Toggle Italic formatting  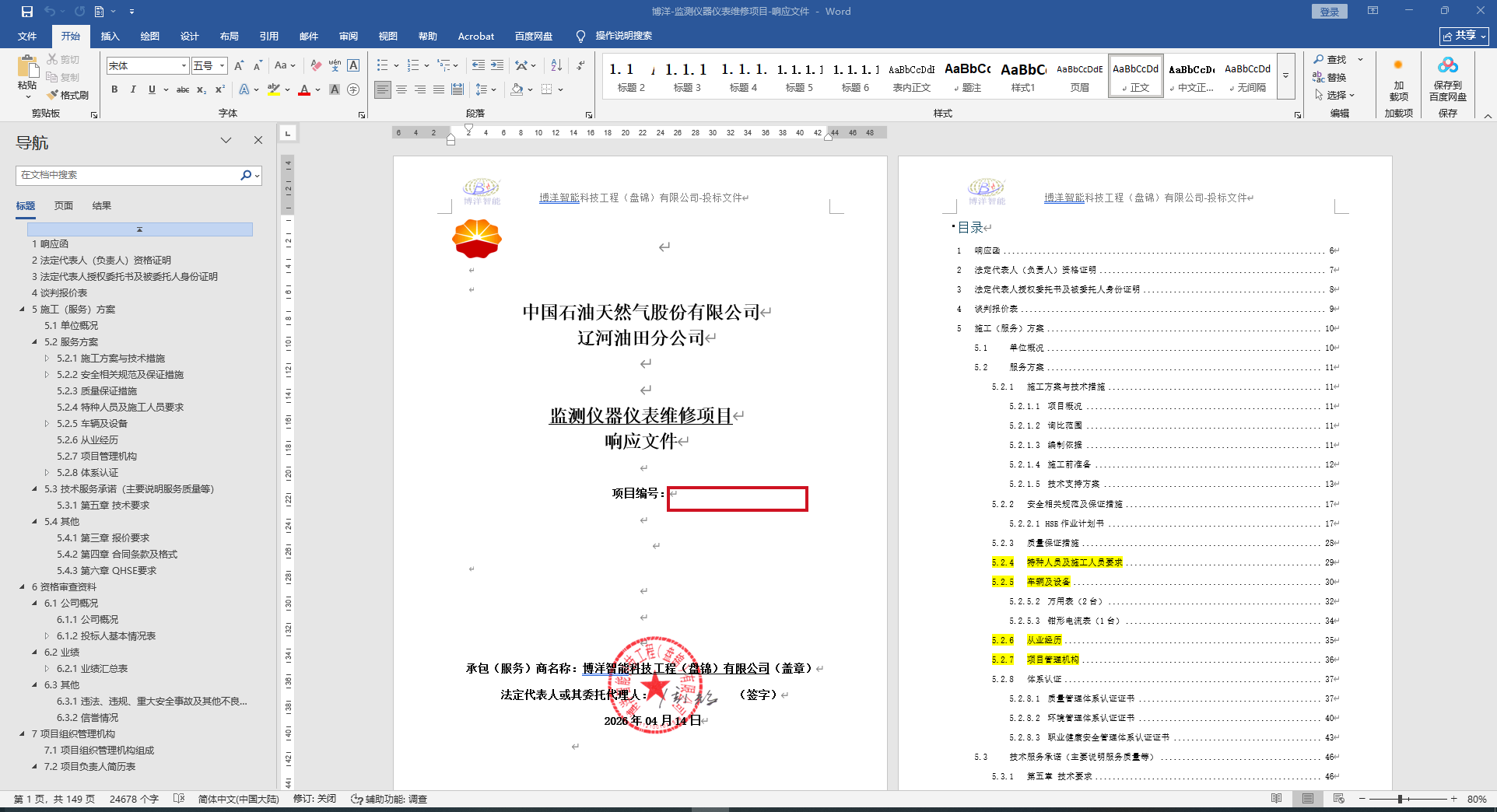point(133,89)
